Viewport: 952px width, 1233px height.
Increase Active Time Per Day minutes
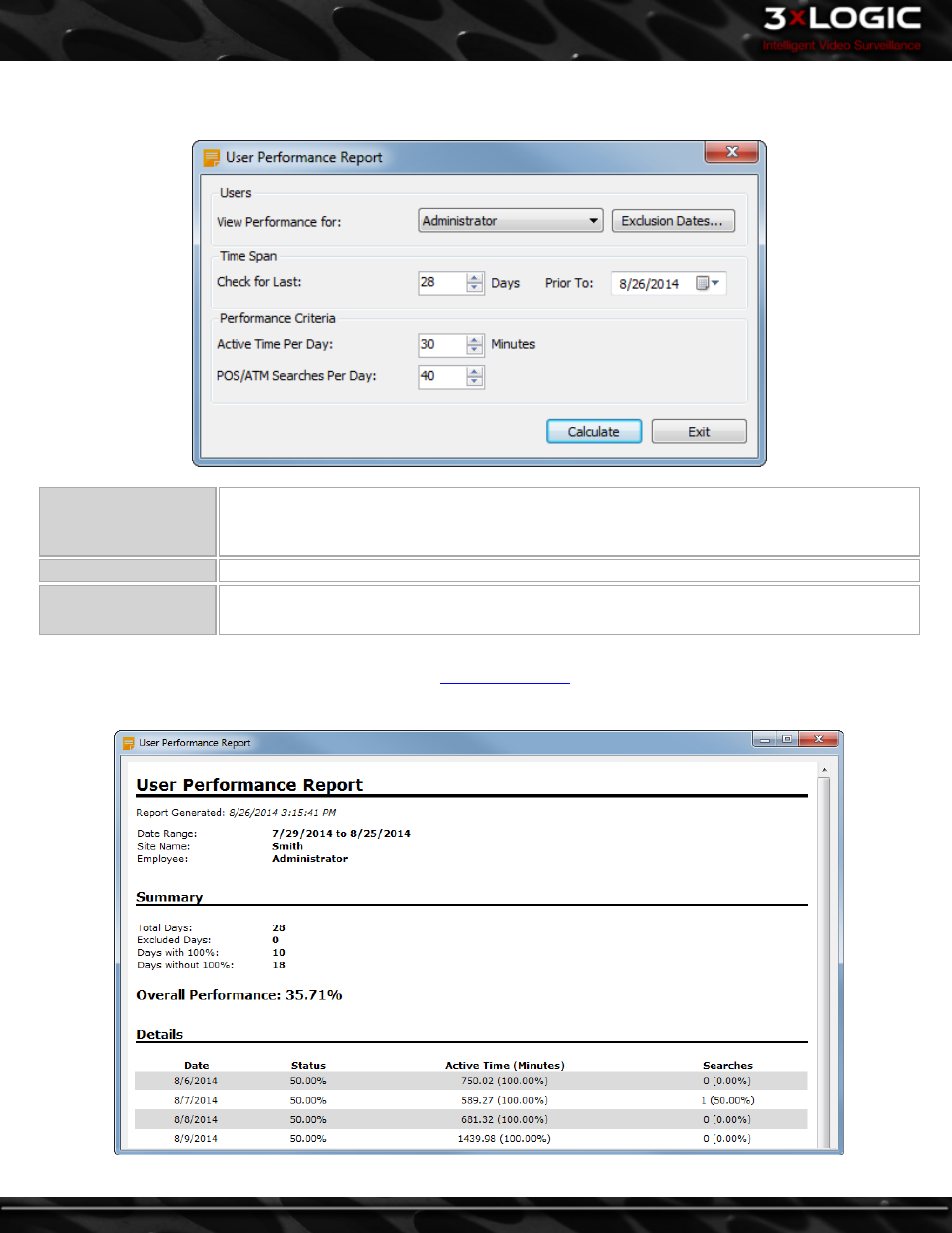(x=475, y=339)
